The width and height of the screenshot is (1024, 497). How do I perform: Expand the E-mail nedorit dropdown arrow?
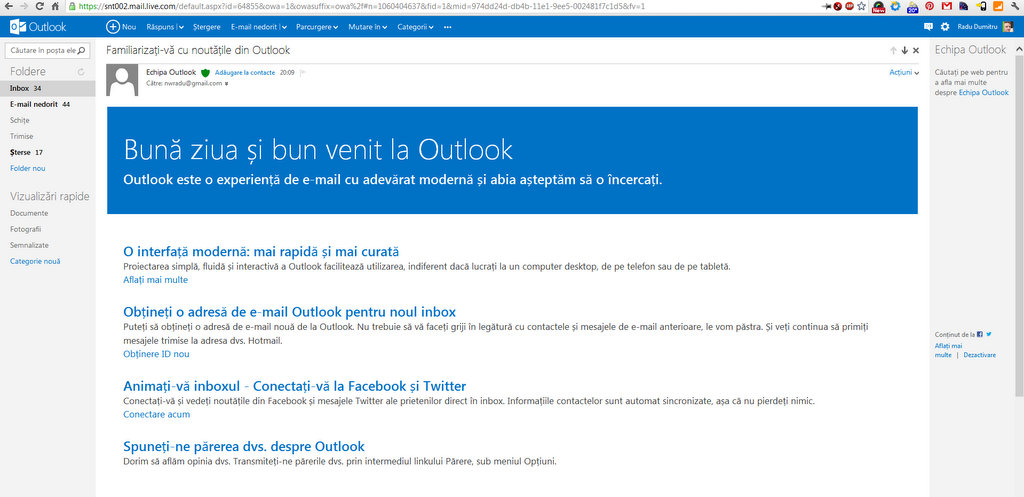[x=286, y=27]
